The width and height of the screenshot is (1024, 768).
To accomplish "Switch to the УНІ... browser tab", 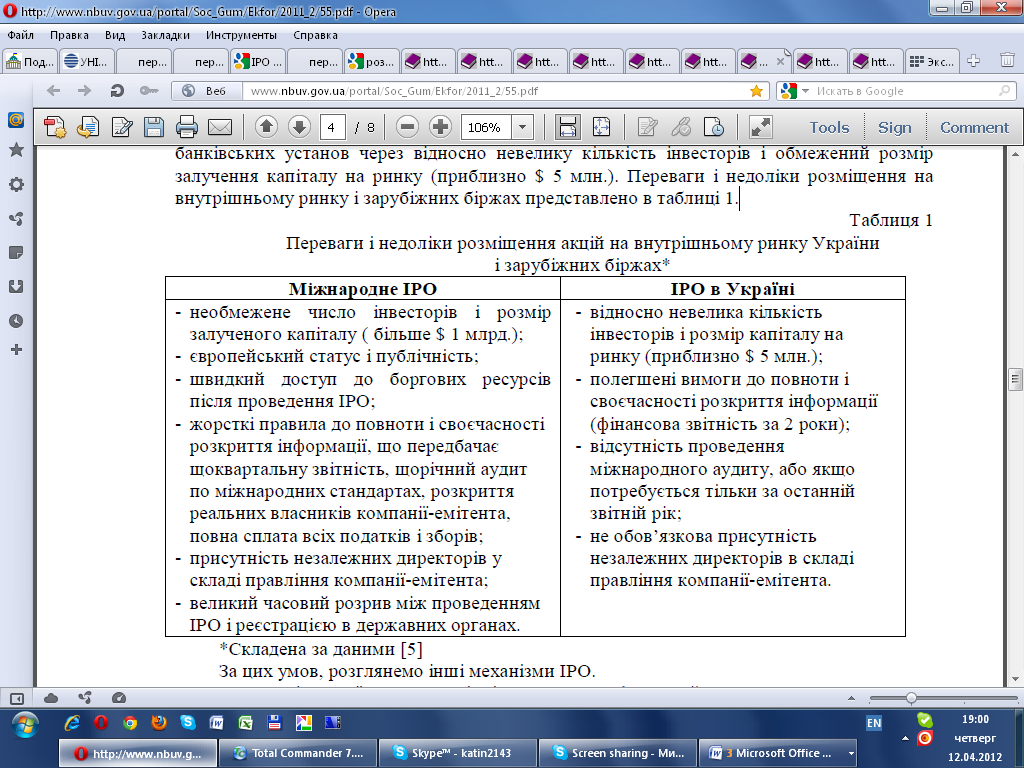I will click(87, 61).
